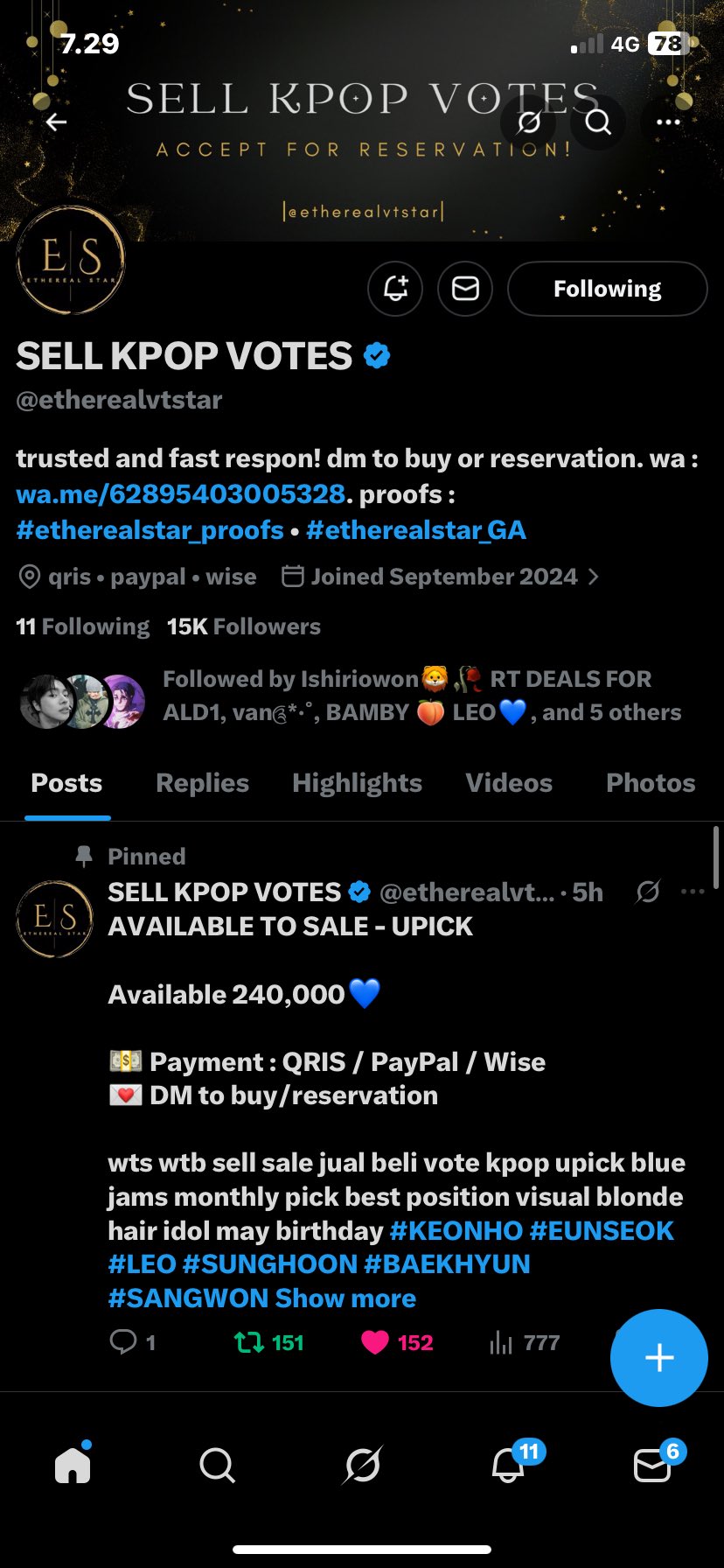Tap the retweet icon on pinned post

point(250,1342)
